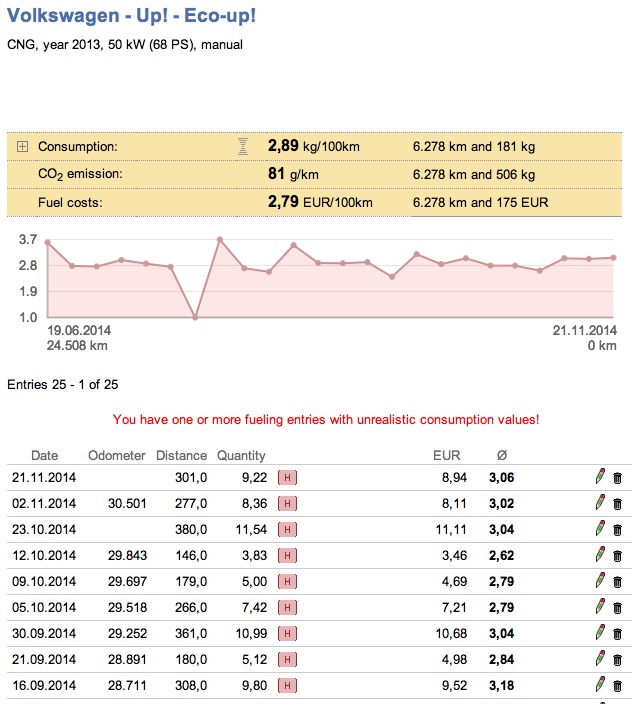Delete the 12.10.2014 fueling entry
The height and width of the screenshot is (704, 639).
point(617,556)
